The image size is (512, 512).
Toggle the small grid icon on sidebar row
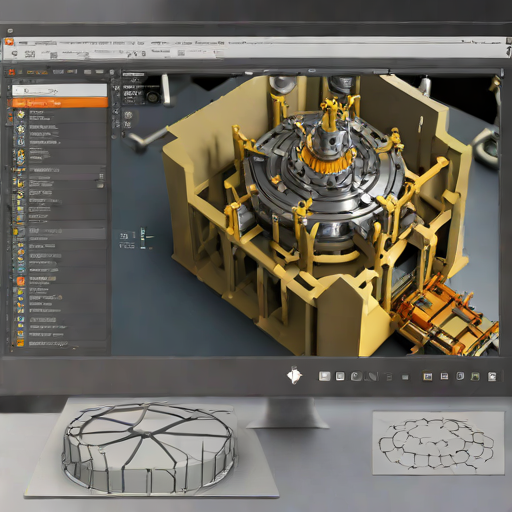pyautogui.click(x=101, y=176)
